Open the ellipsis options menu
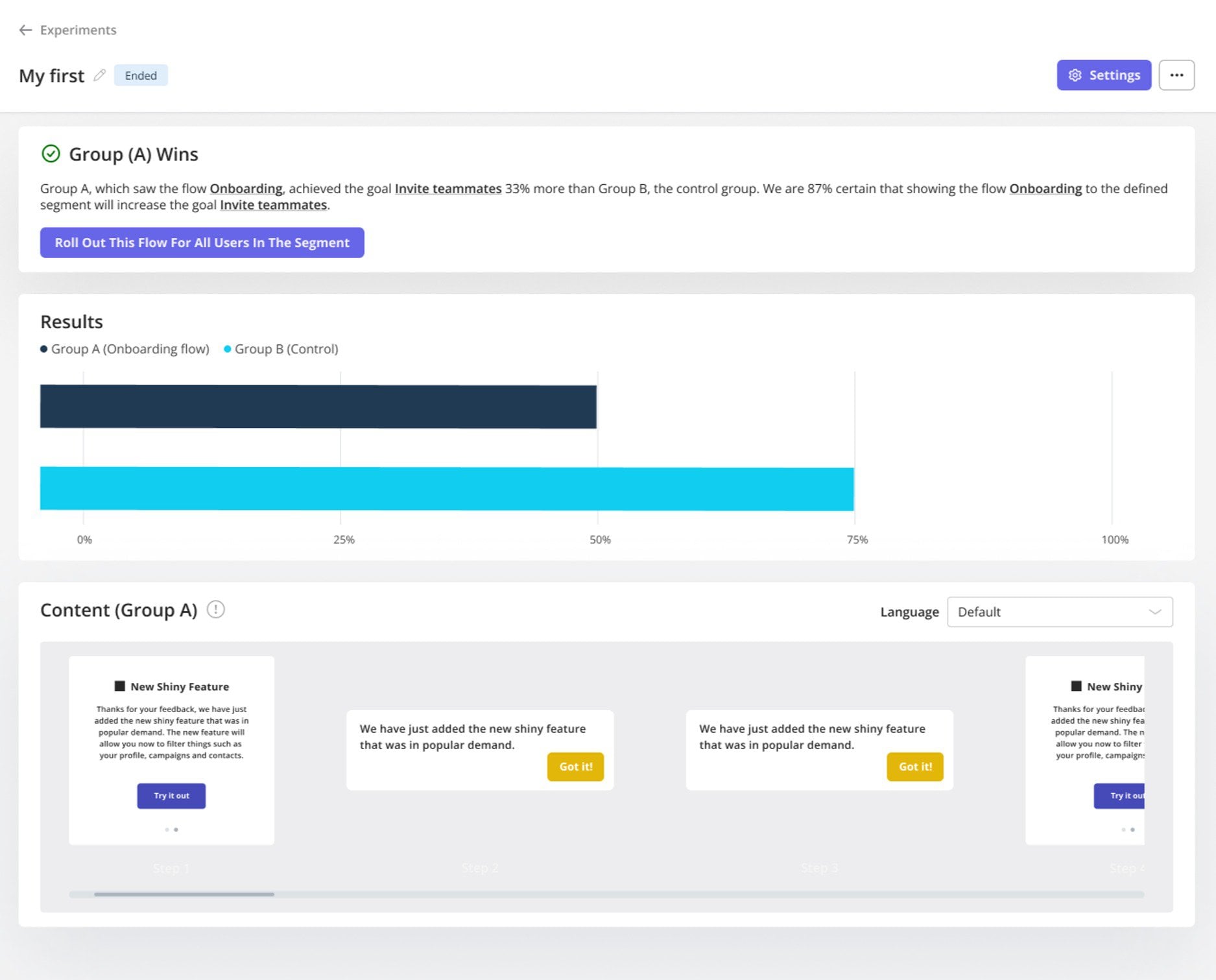 (x=1177, y=75)
